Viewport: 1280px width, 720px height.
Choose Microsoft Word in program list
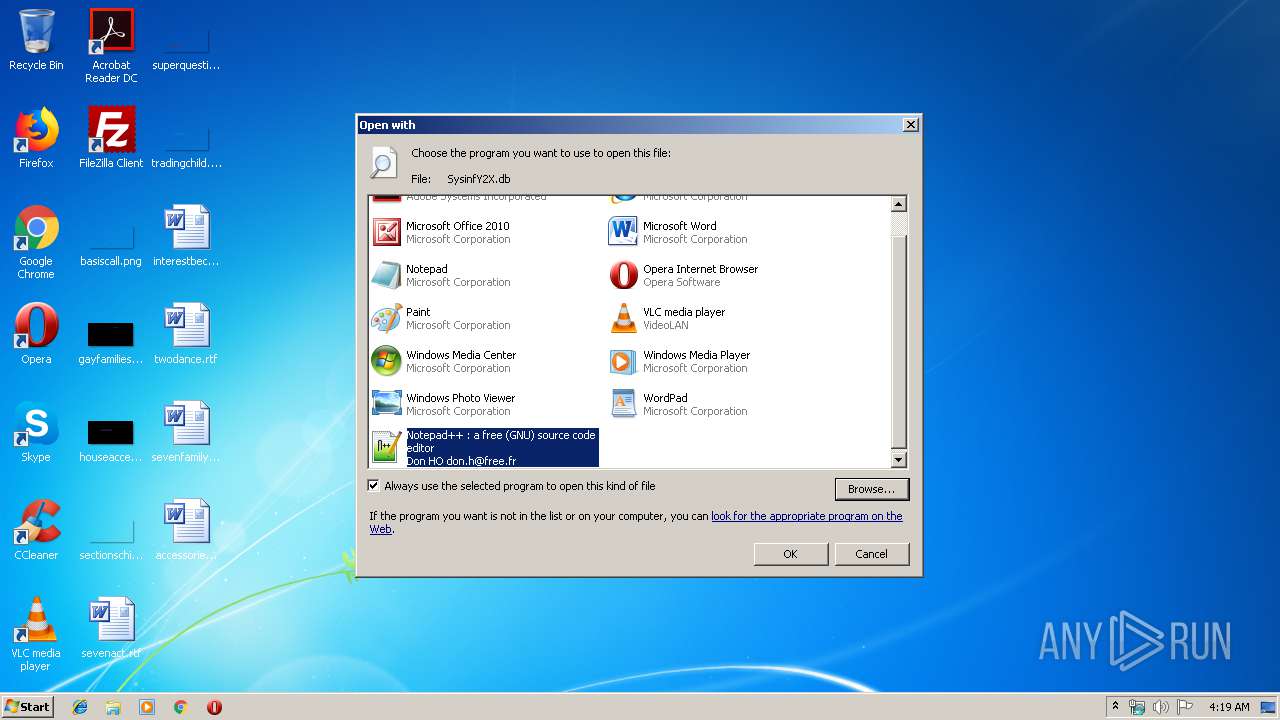678,232
